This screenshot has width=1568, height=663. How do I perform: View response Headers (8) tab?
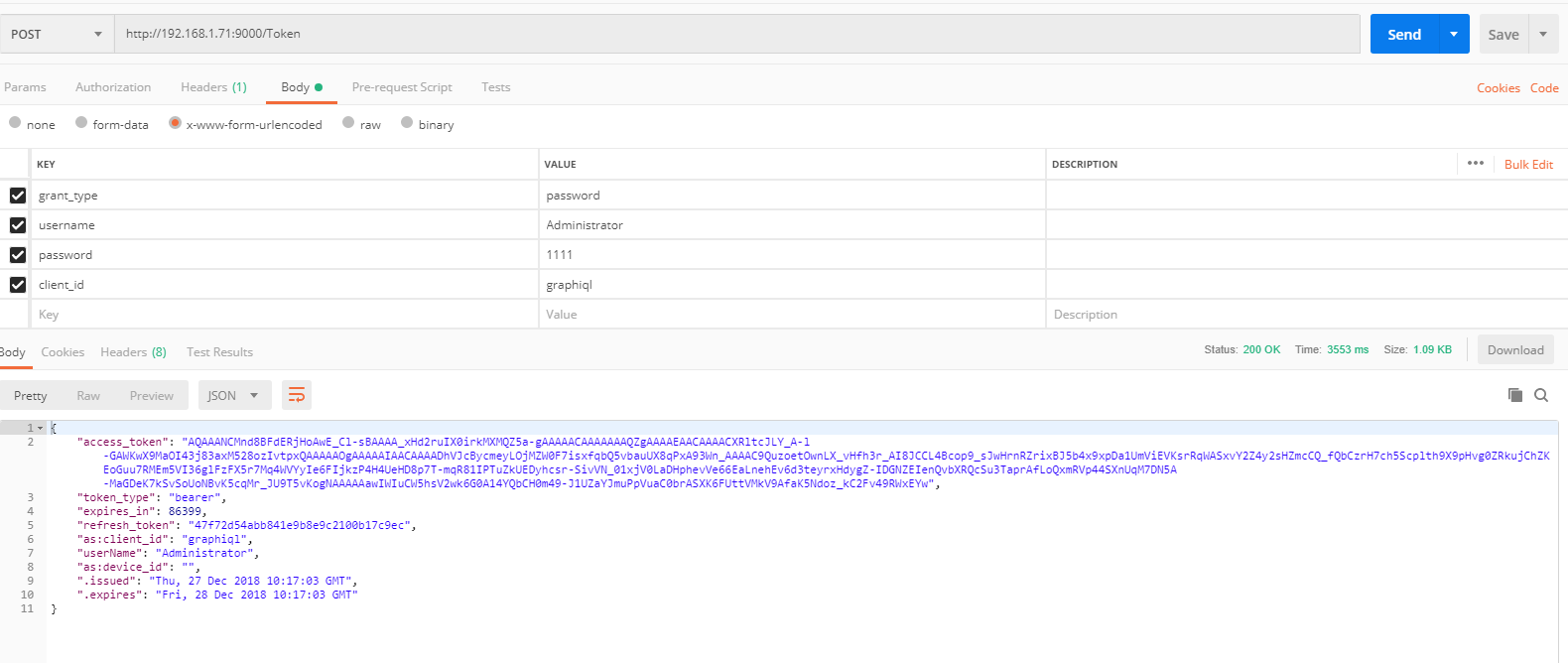pos(133,352)
